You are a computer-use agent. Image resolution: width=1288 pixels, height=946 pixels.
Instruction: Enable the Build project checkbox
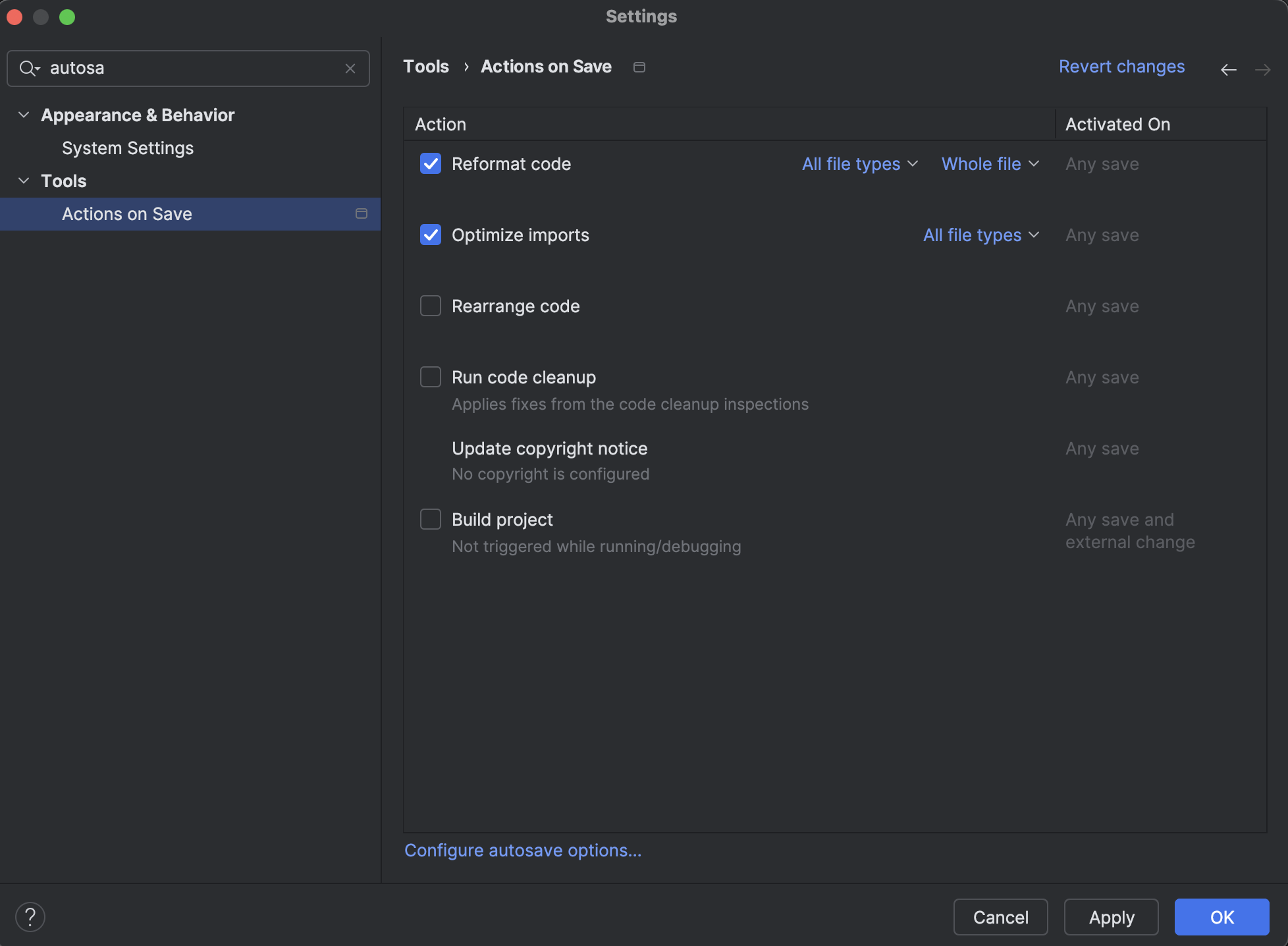point(431,519)
